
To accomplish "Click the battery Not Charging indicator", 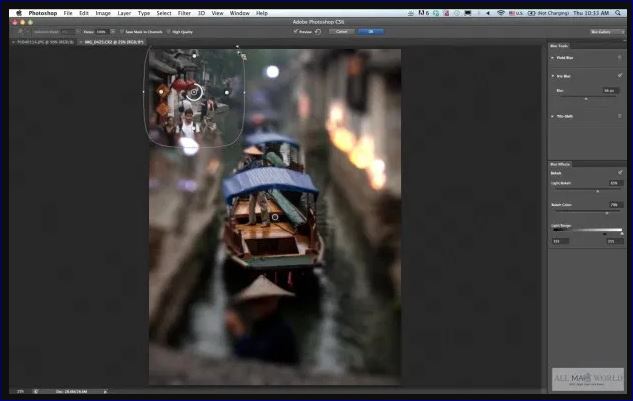I will 548,13.
